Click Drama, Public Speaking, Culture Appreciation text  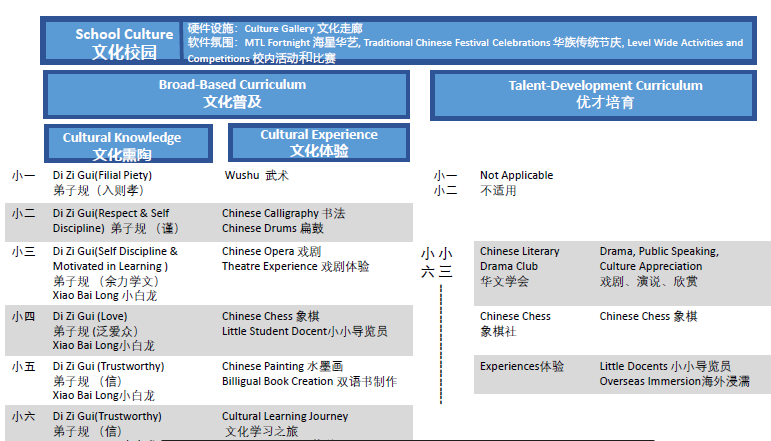659,259
